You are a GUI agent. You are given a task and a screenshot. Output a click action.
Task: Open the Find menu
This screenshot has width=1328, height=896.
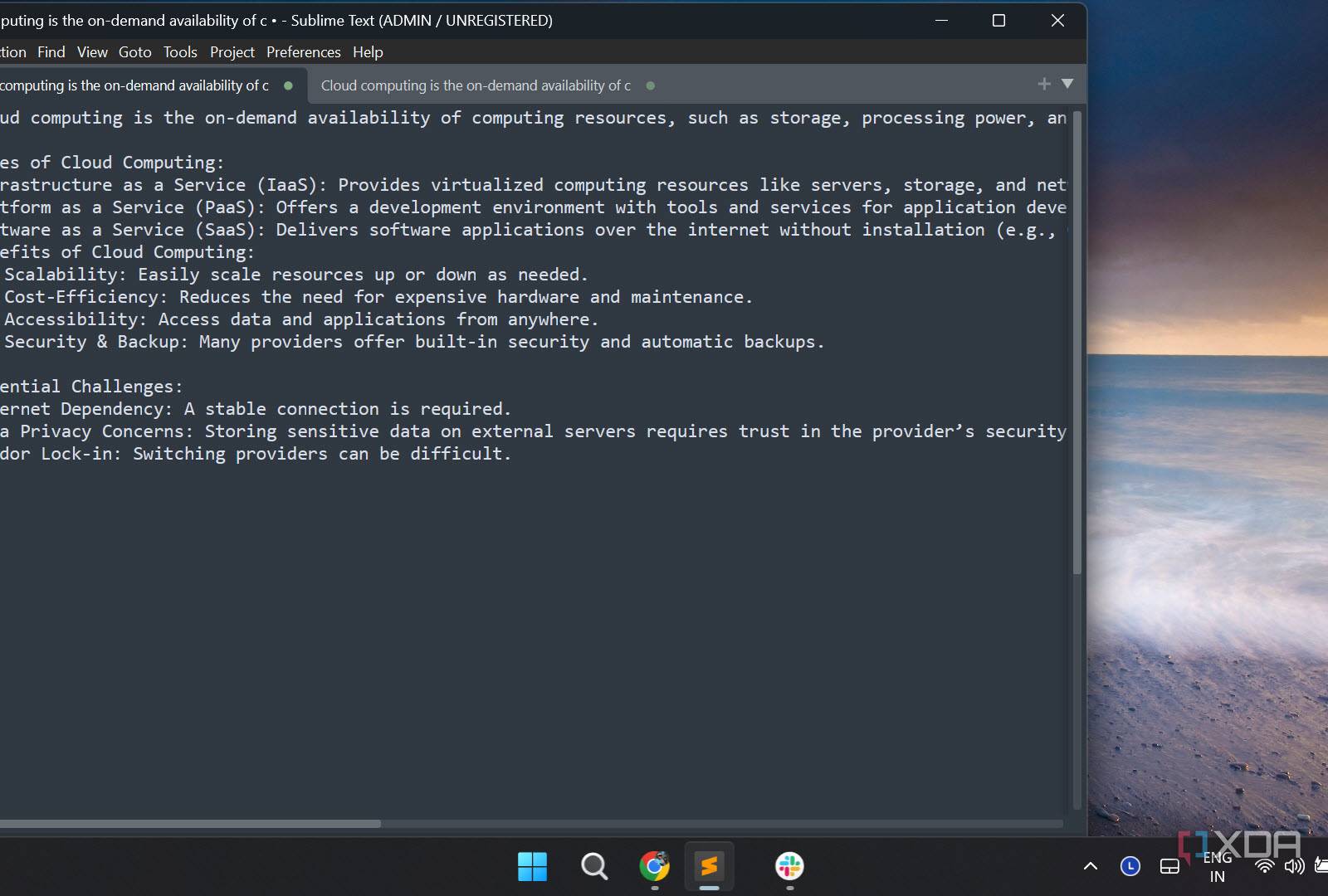[x=51, y=52]
